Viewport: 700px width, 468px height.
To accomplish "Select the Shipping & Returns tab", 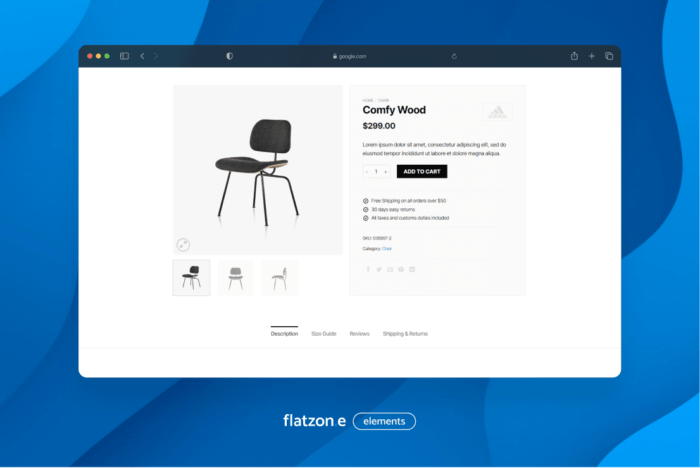I will pyautogui.click(x=404, y=334).
